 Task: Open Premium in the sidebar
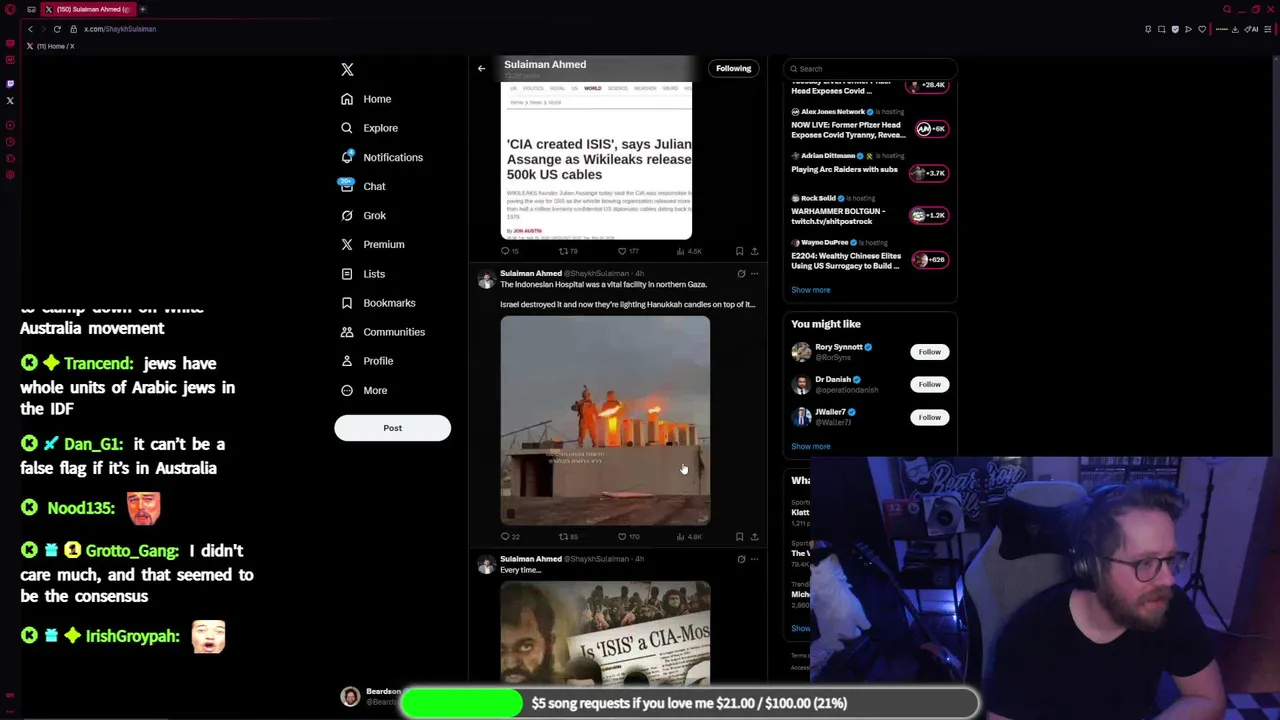click(372, 244)
